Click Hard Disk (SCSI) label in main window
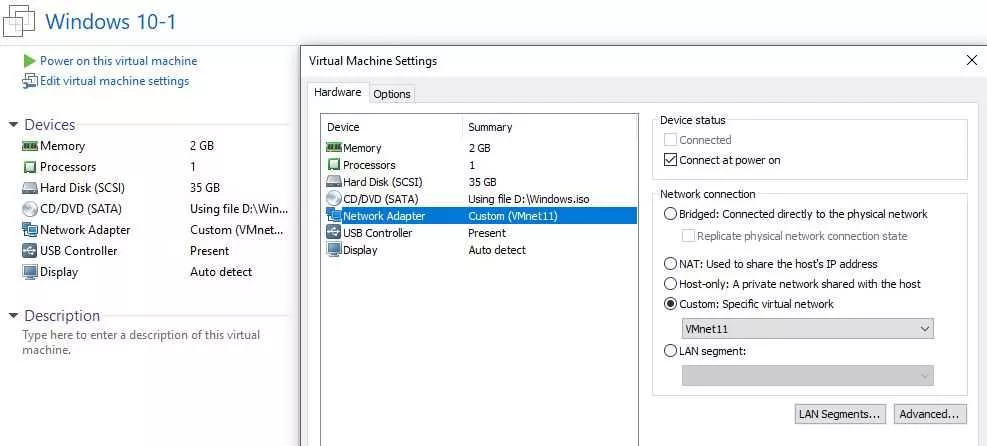987x446 pixels. 81,188
